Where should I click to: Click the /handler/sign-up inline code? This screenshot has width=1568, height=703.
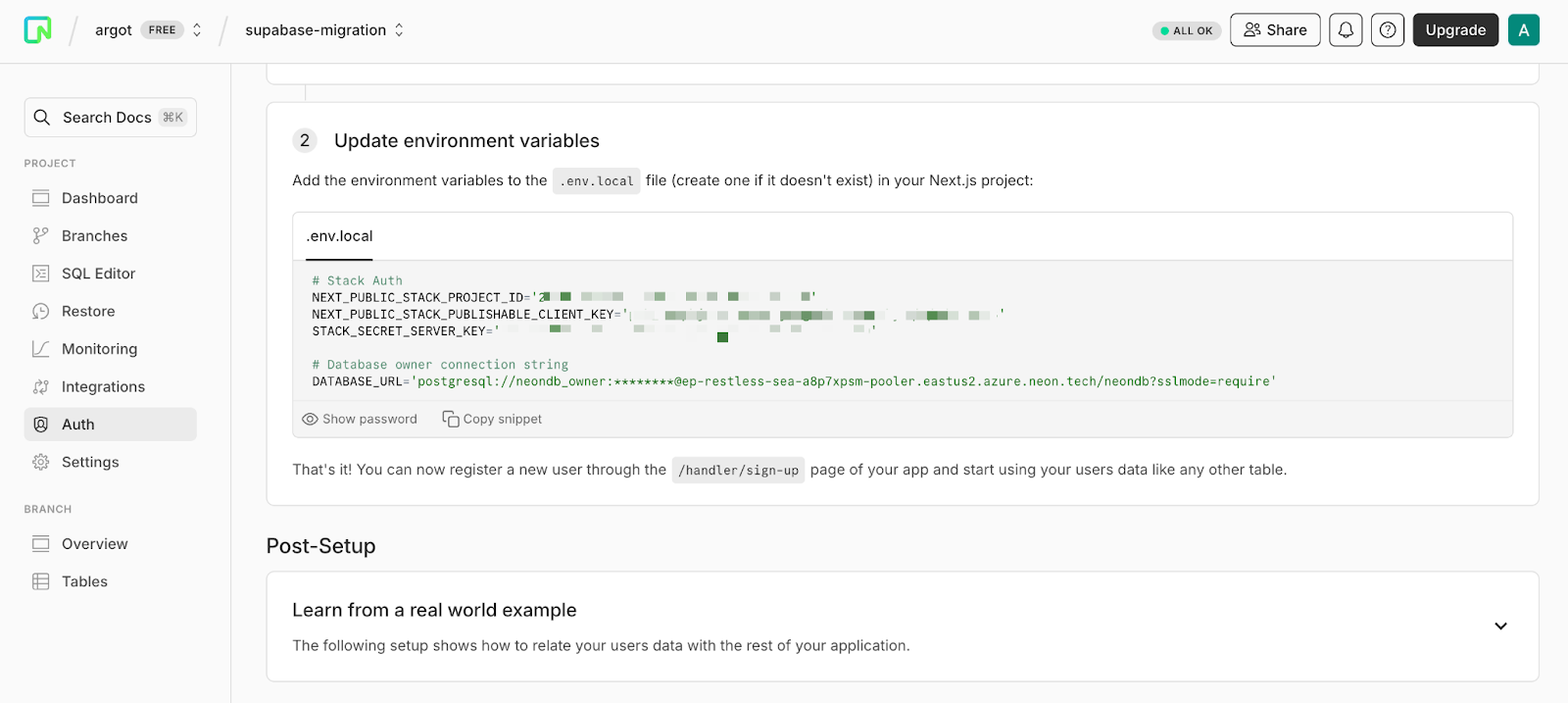tap(738, 471)
